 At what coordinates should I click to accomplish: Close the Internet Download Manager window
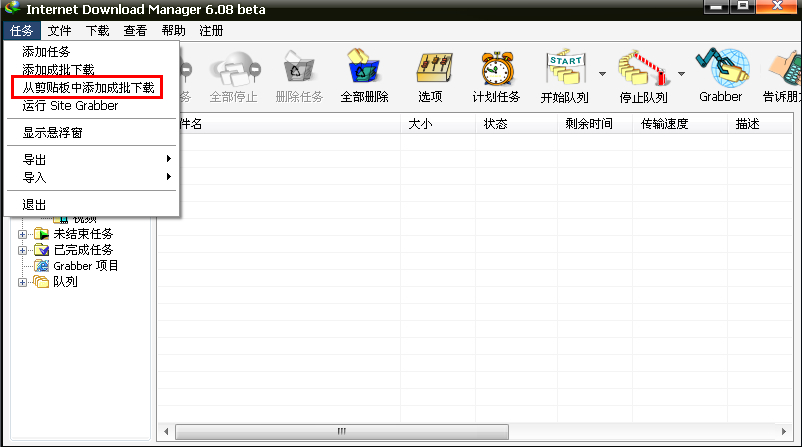click(x=777, y=7)
